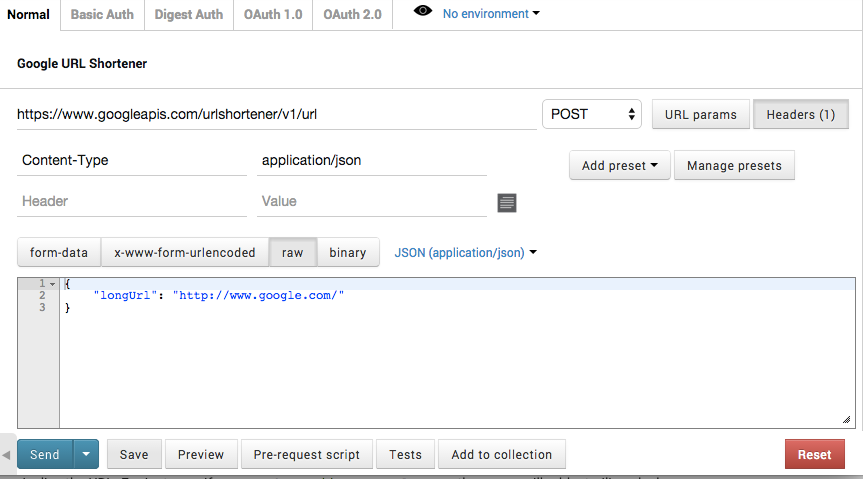Open the Send button dropdown arrow
The image size is (863, 479).
[86, 454]
